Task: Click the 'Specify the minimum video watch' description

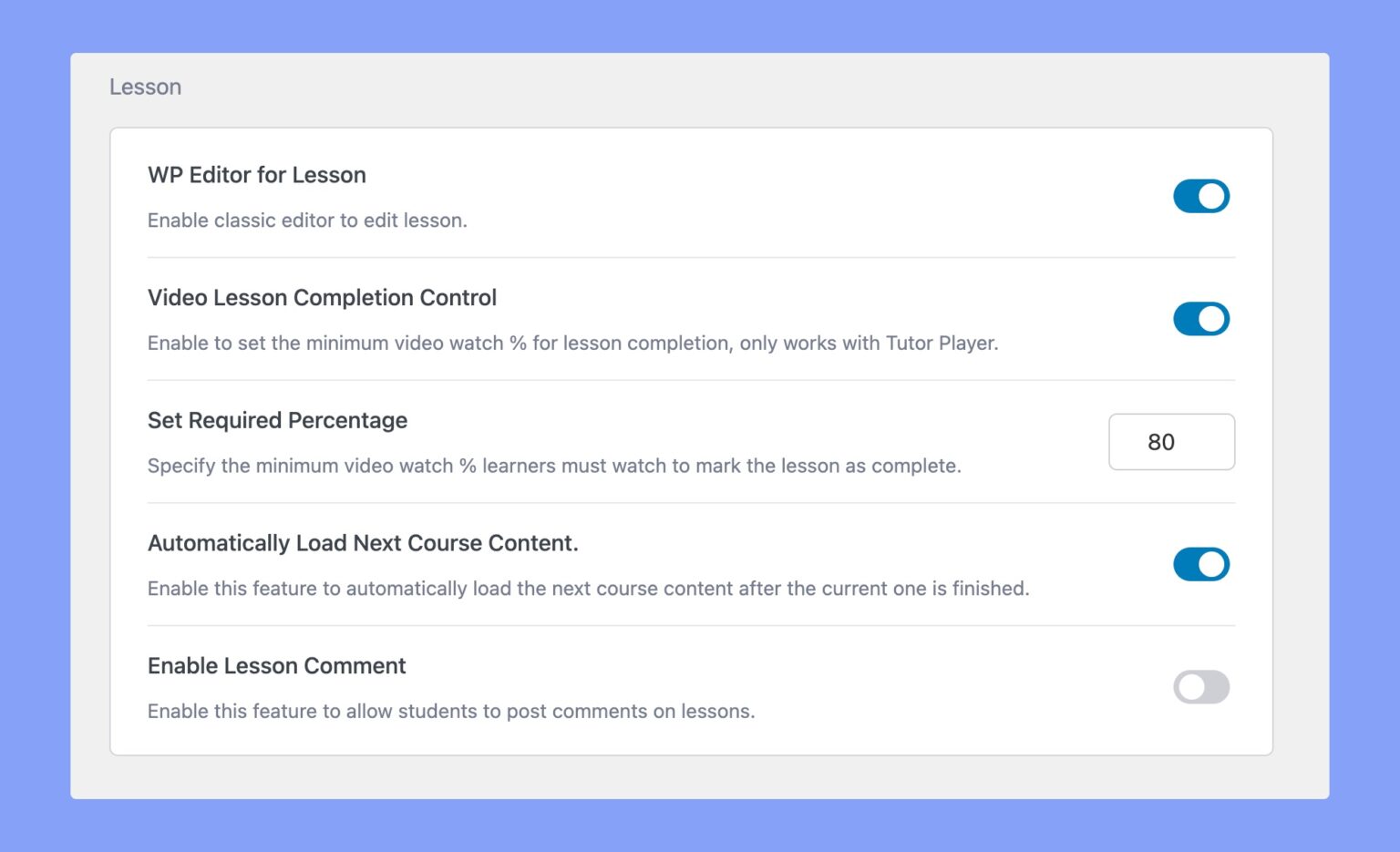Action: 554,467
